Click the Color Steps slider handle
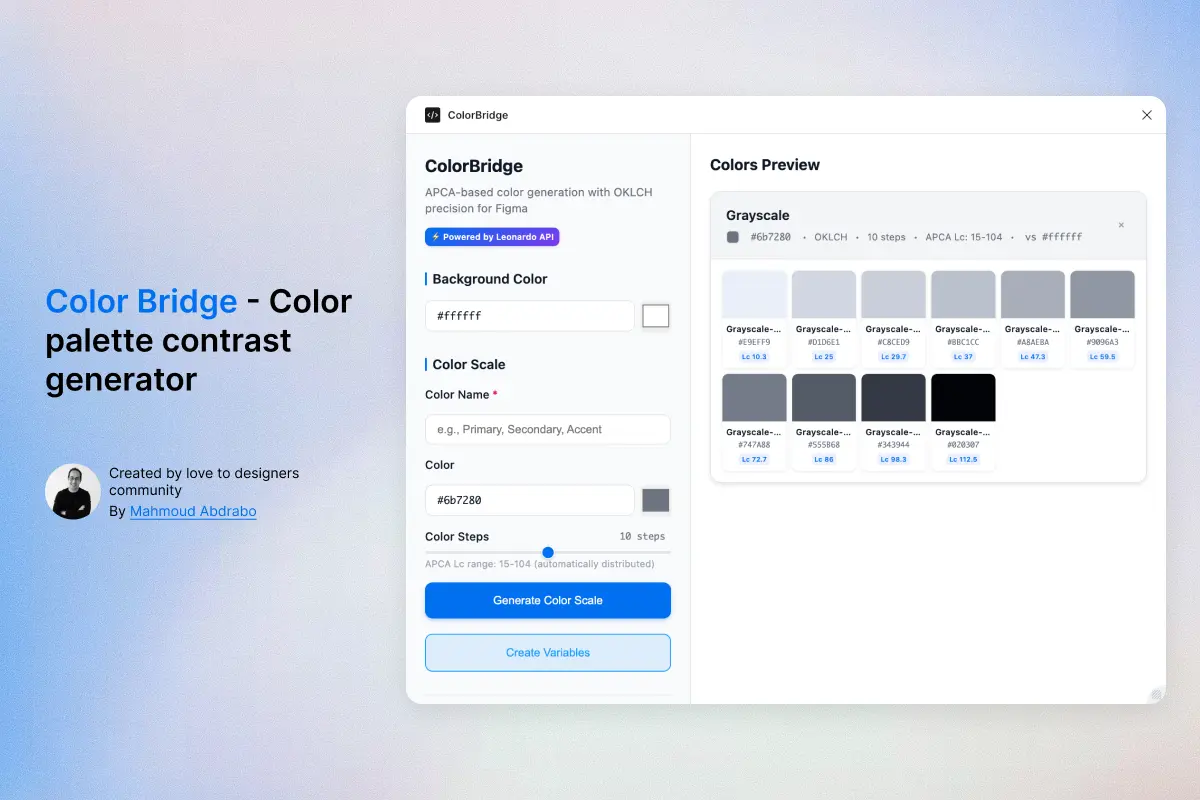 pyautogui.click(x=548, y=552)
